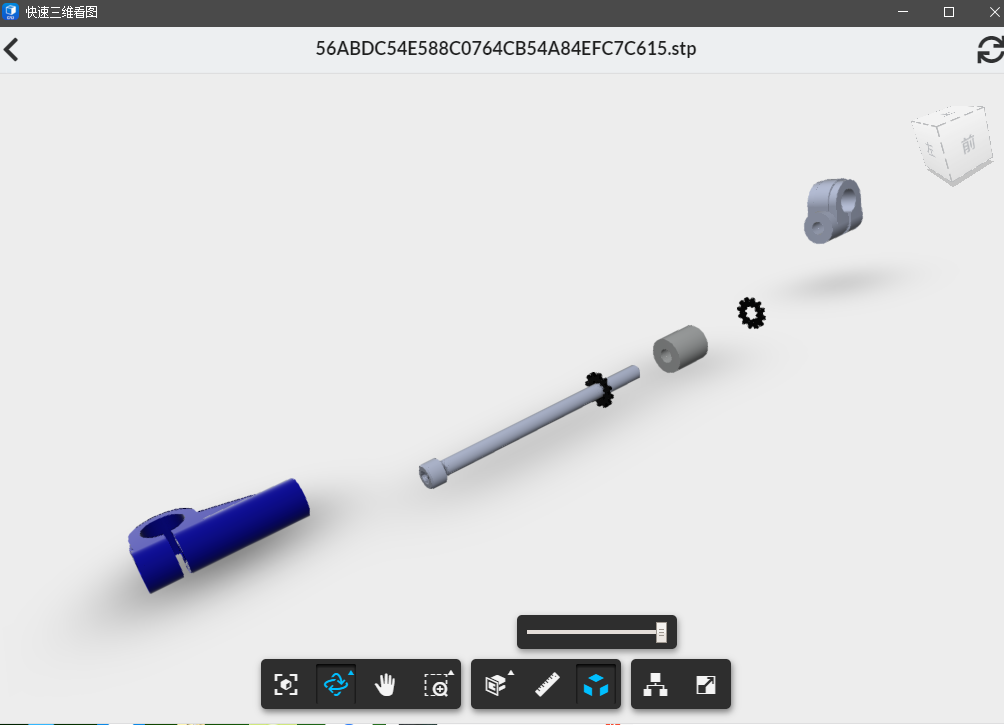Open the model structure tree icon
The image size is (1004, 725).
[655, 685]
